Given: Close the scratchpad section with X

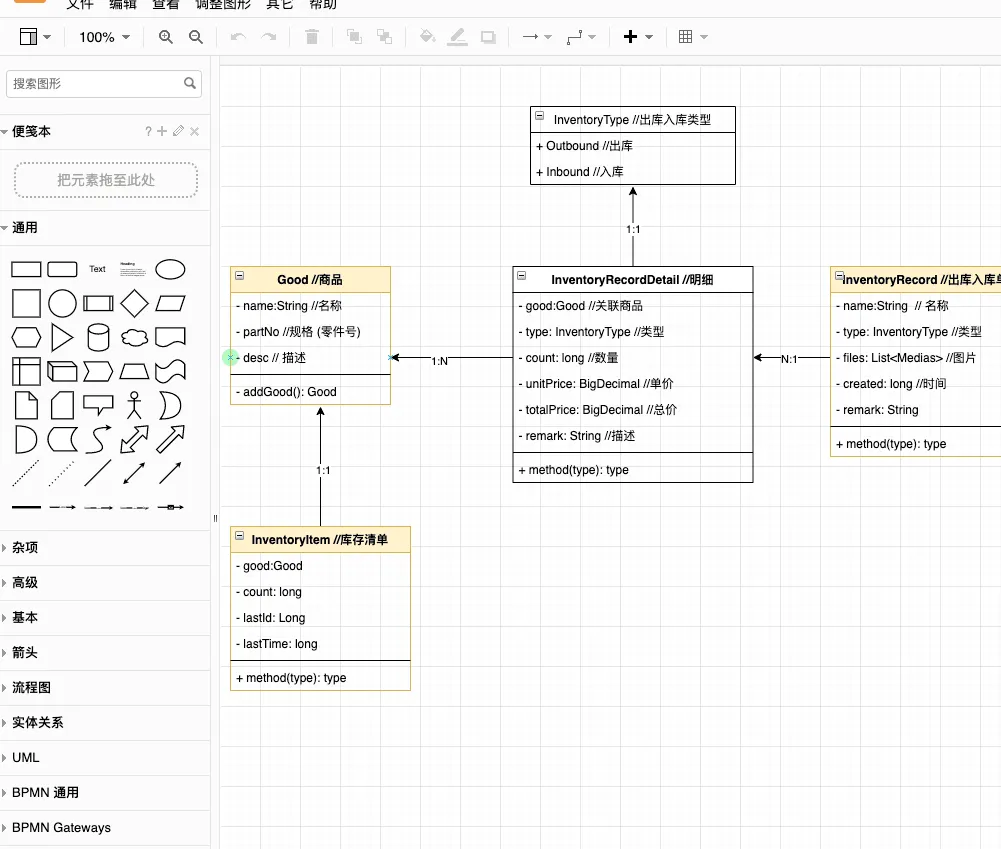Looking at the screenshot, I should pyautogui.click(x=195, y=131).
